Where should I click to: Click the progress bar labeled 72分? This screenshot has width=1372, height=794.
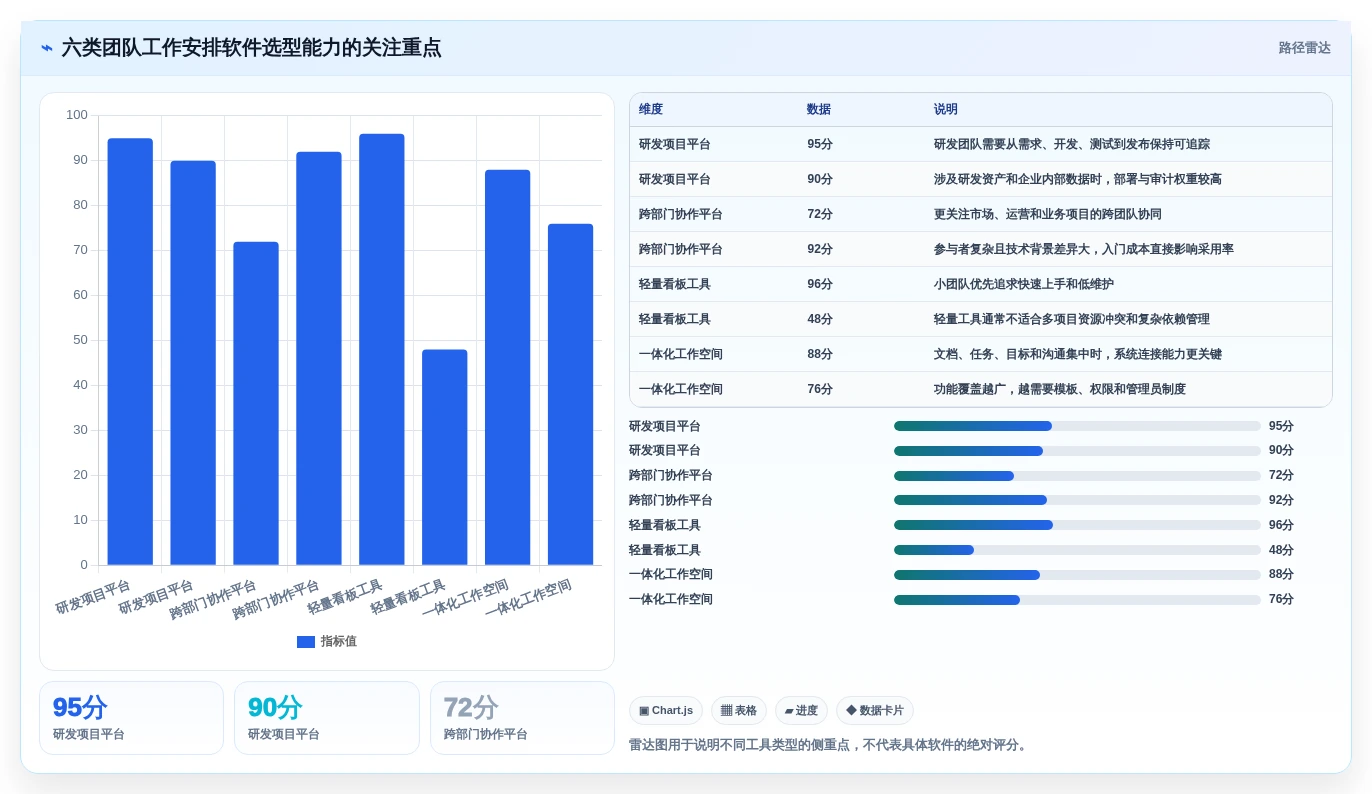point(1077,476)
